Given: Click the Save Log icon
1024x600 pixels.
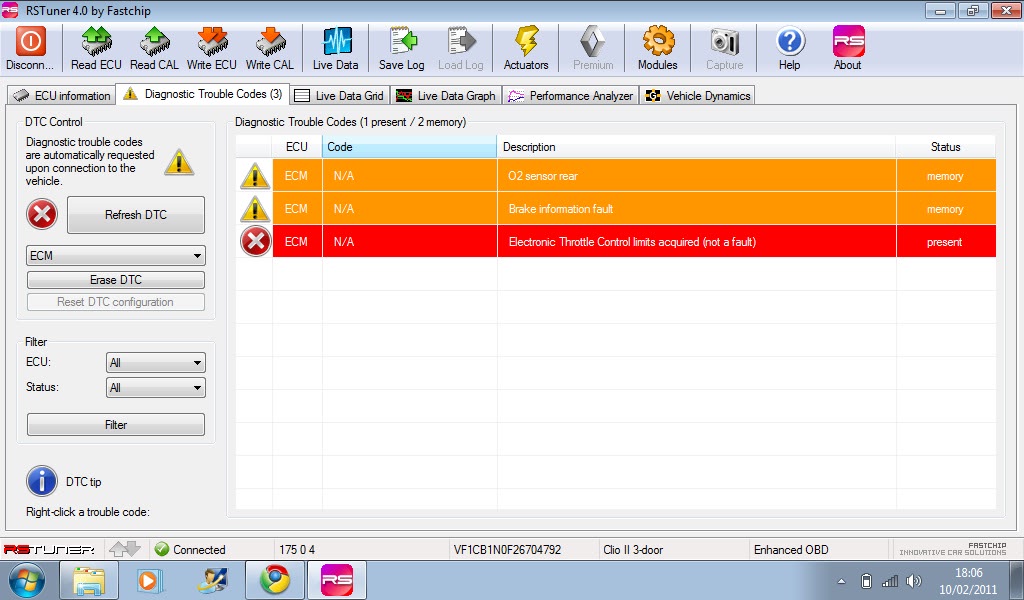Looking at the screenshot, I should (x=402, y=42).
